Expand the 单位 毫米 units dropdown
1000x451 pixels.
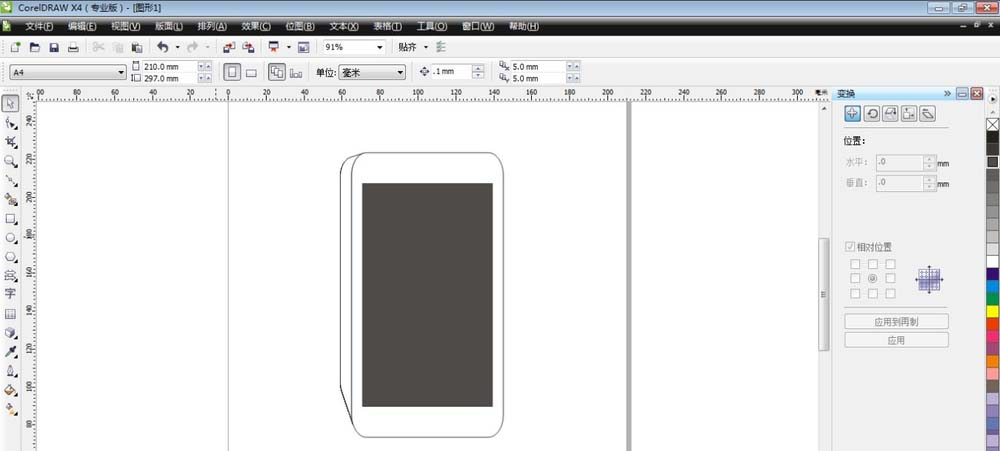(372, 73)
